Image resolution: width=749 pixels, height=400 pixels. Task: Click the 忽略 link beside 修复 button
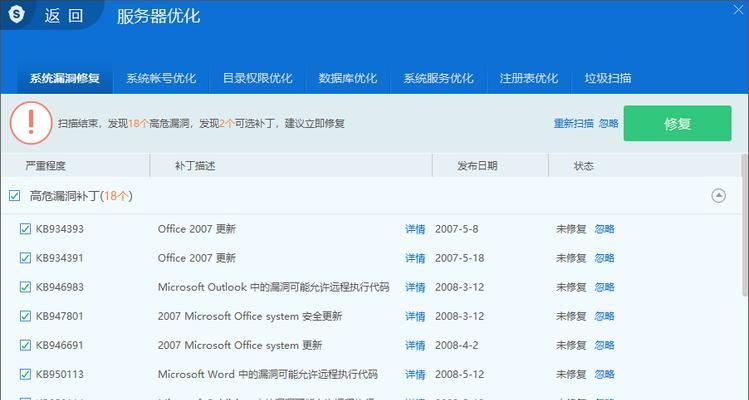coord(609,123)
